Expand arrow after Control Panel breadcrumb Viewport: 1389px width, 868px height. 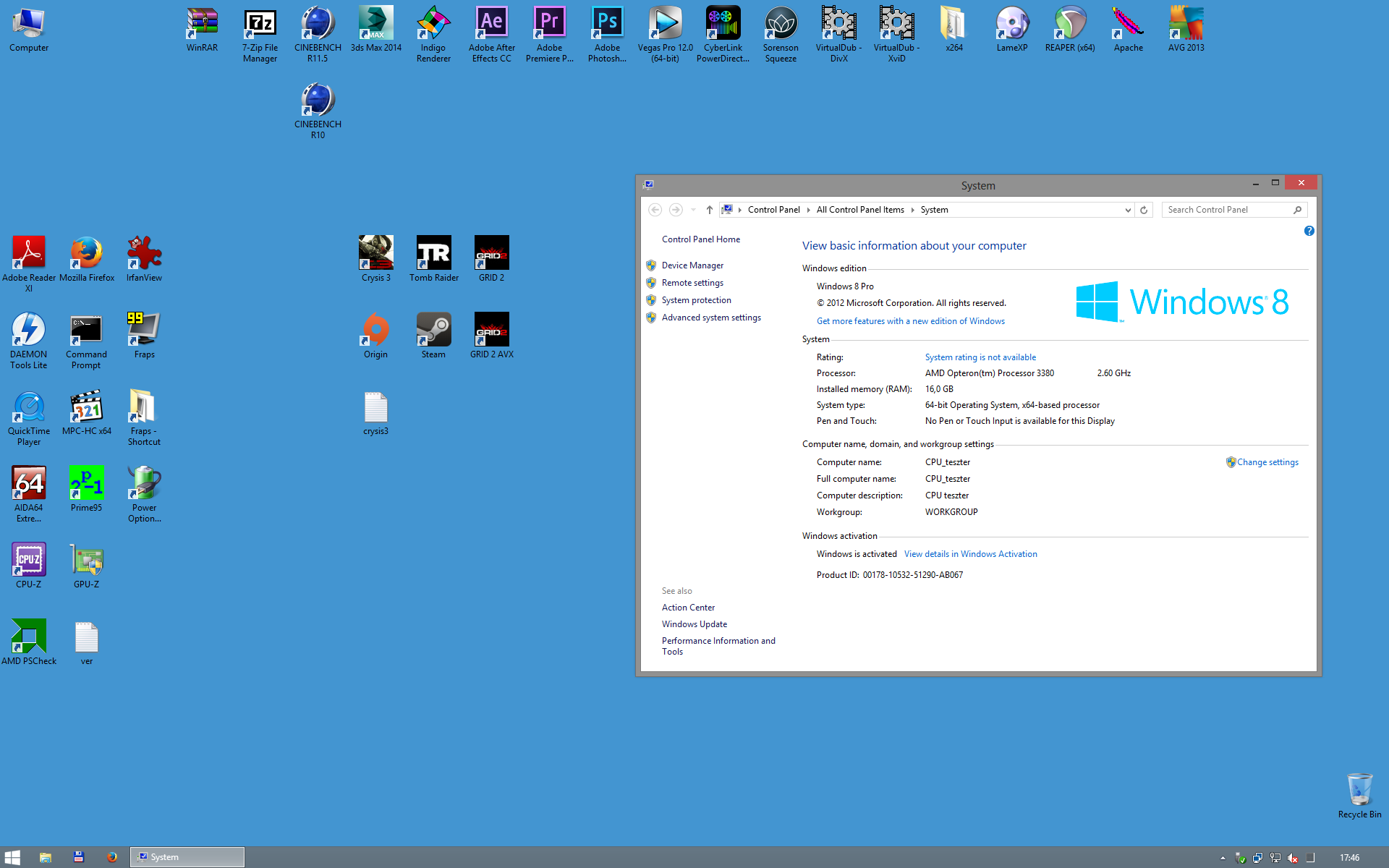click(808, 210)
